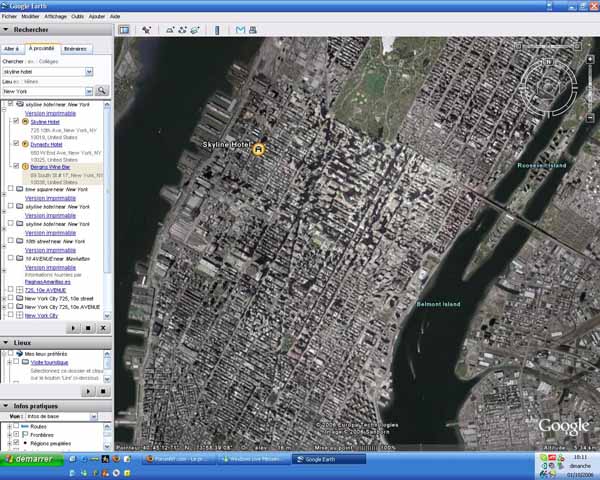Check the 10 AVENUE near Manhattan checkbox
Viewport: 600px width, 480px height.
[x=11, y=258]
